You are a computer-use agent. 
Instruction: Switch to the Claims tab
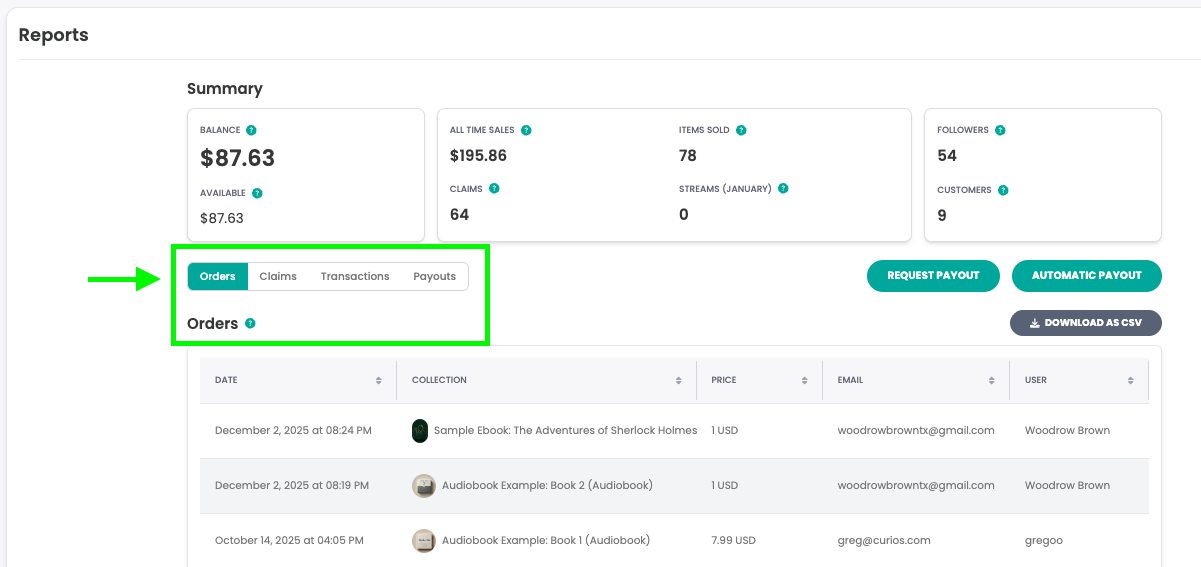pos(278,276)
